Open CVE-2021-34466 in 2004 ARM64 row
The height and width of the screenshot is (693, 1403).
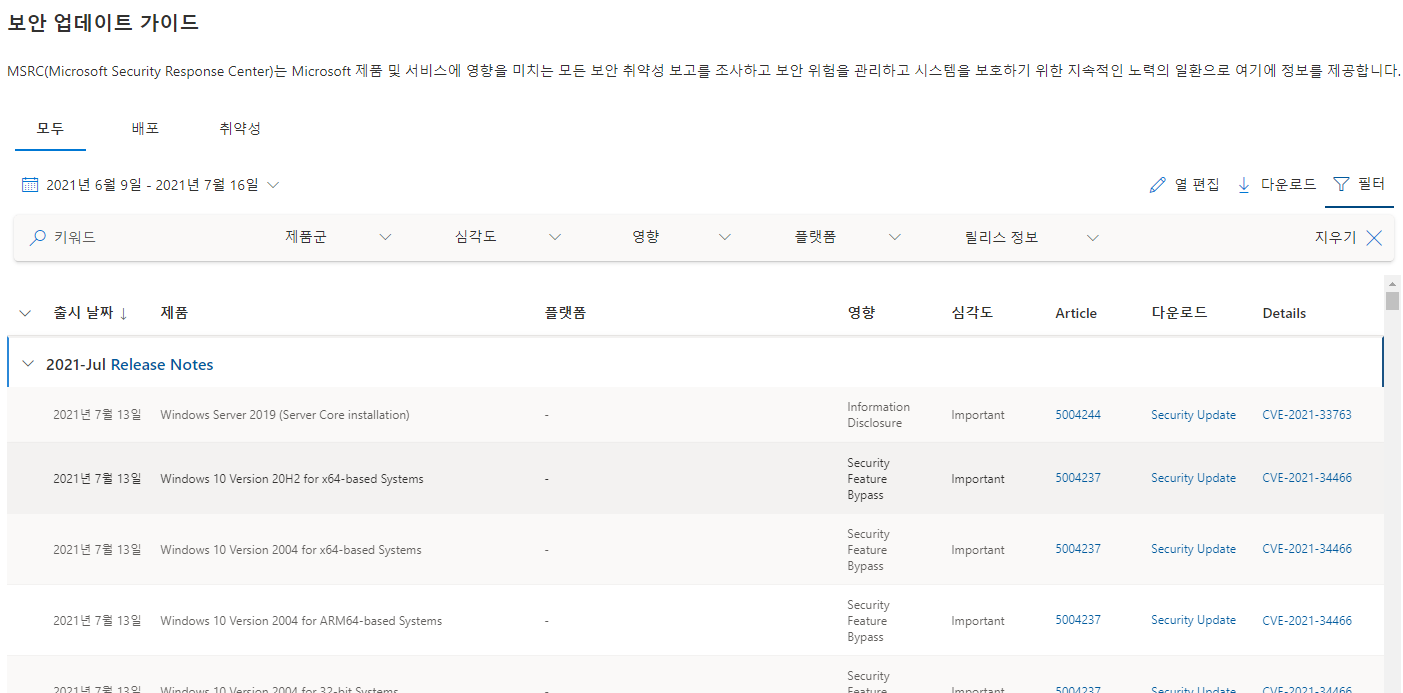[1307, 620]
